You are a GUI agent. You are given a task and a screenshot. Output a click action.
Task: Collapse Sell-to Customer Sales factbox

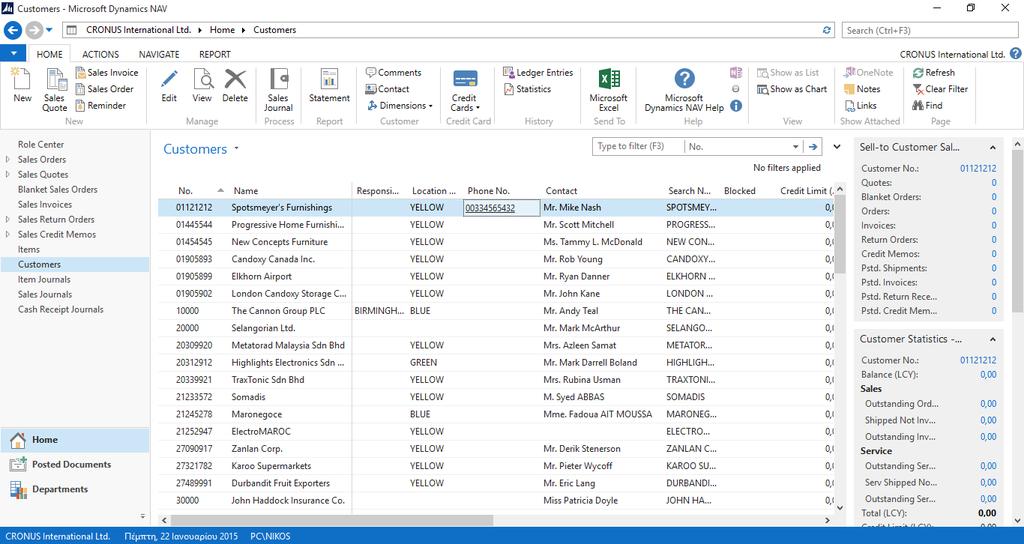(992, 148)
